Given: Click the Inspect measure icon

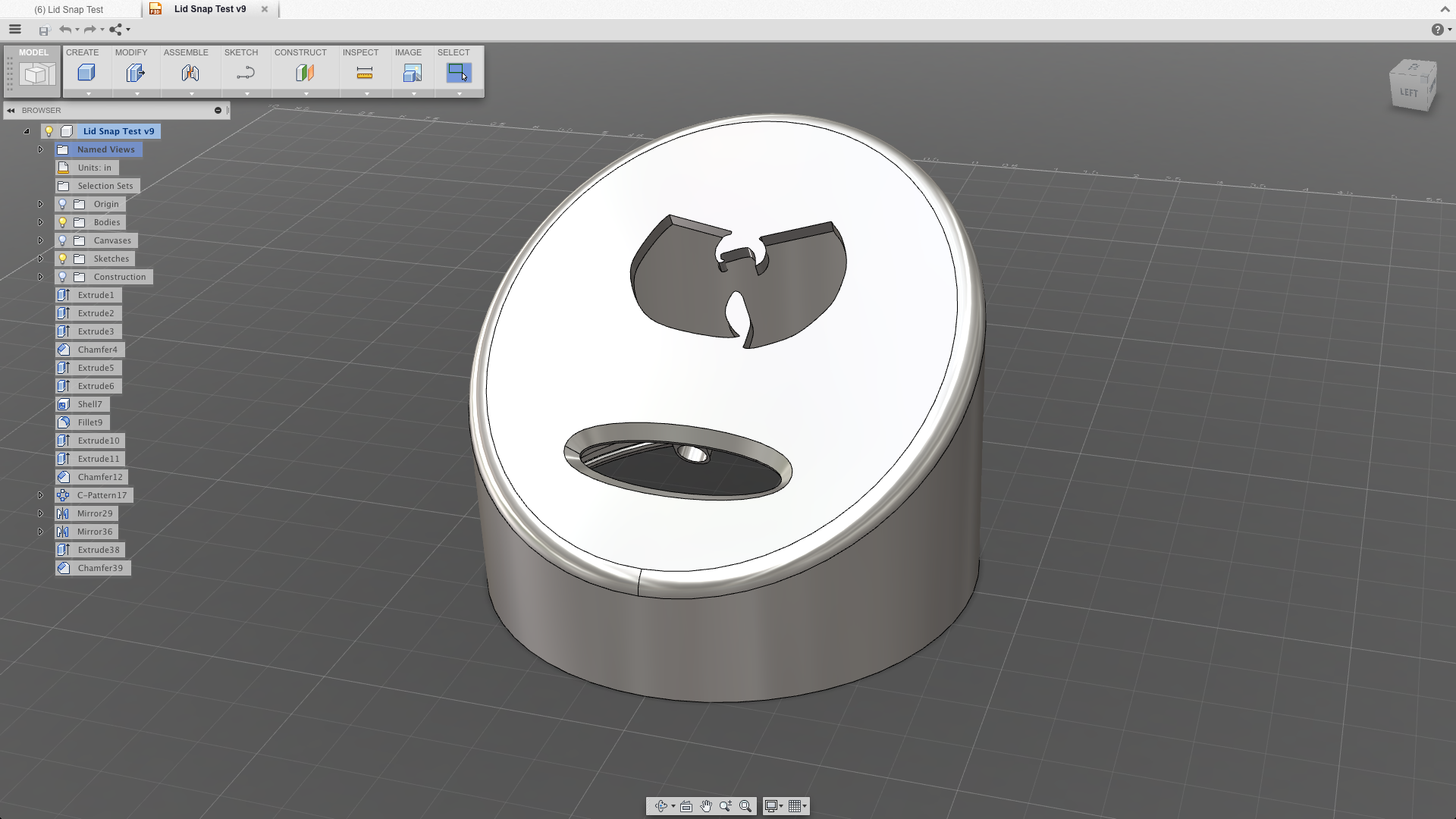Looking at the screenshot, I should [365, 73].
